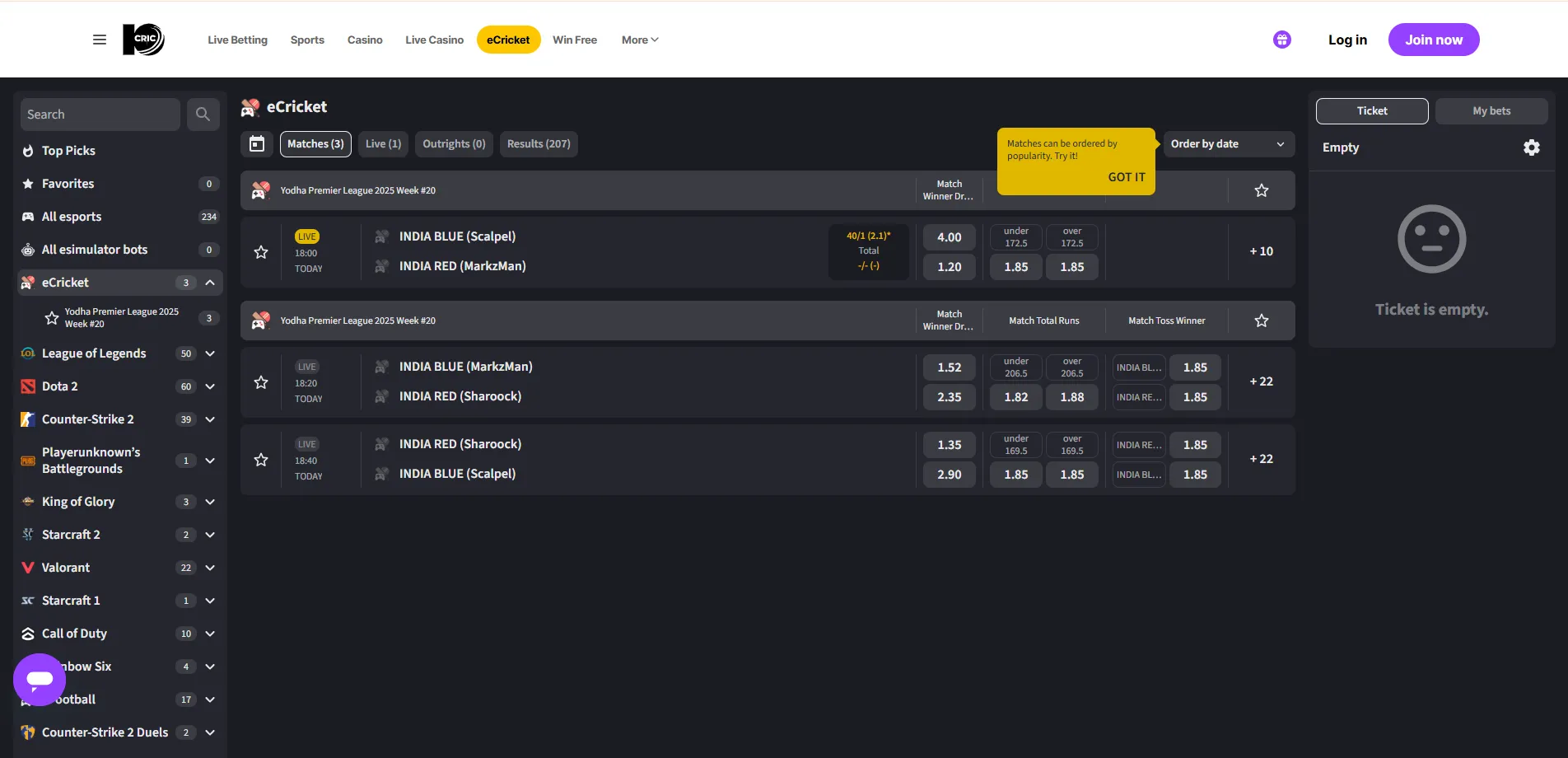The image size is (1568, 758).
Task: Favorite the INDIA BLUE (MarkzMan) 18:20 match
Action: pos(261,382)
